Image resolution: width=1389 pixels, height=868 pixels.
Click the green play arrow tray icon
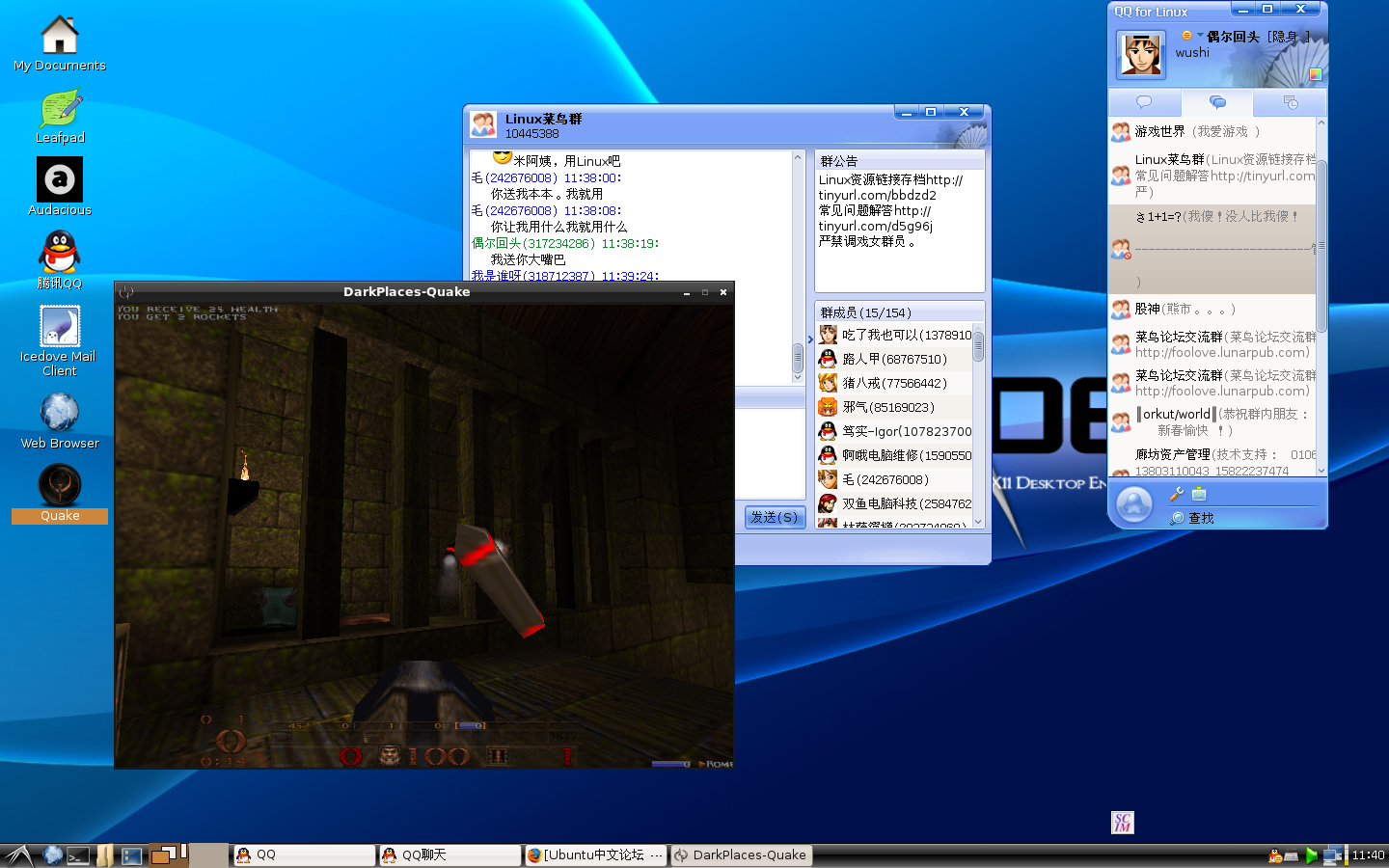pos(1311,855)
